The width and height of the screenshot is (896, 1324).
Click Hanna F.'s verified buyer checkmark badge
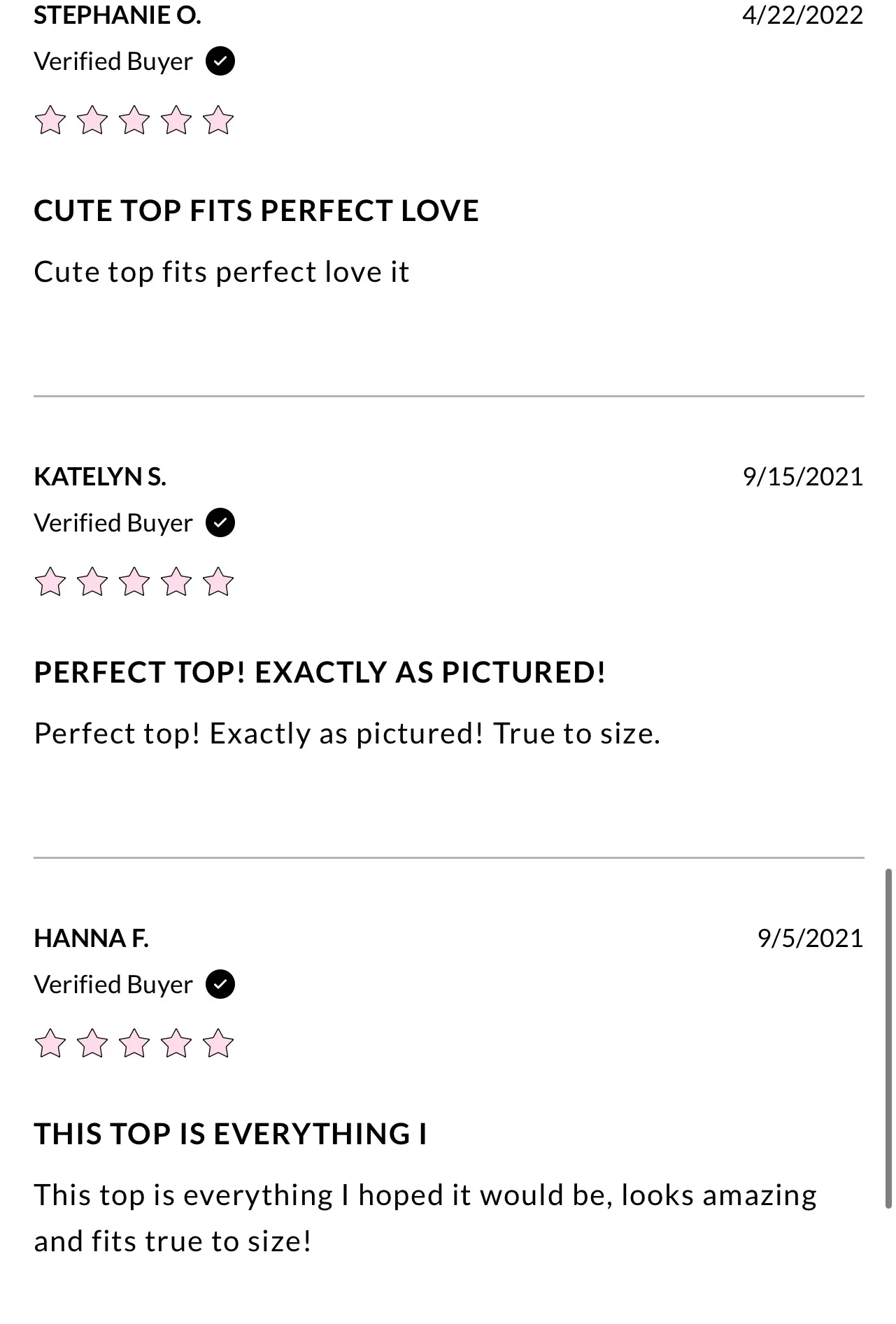pos(220,985)
